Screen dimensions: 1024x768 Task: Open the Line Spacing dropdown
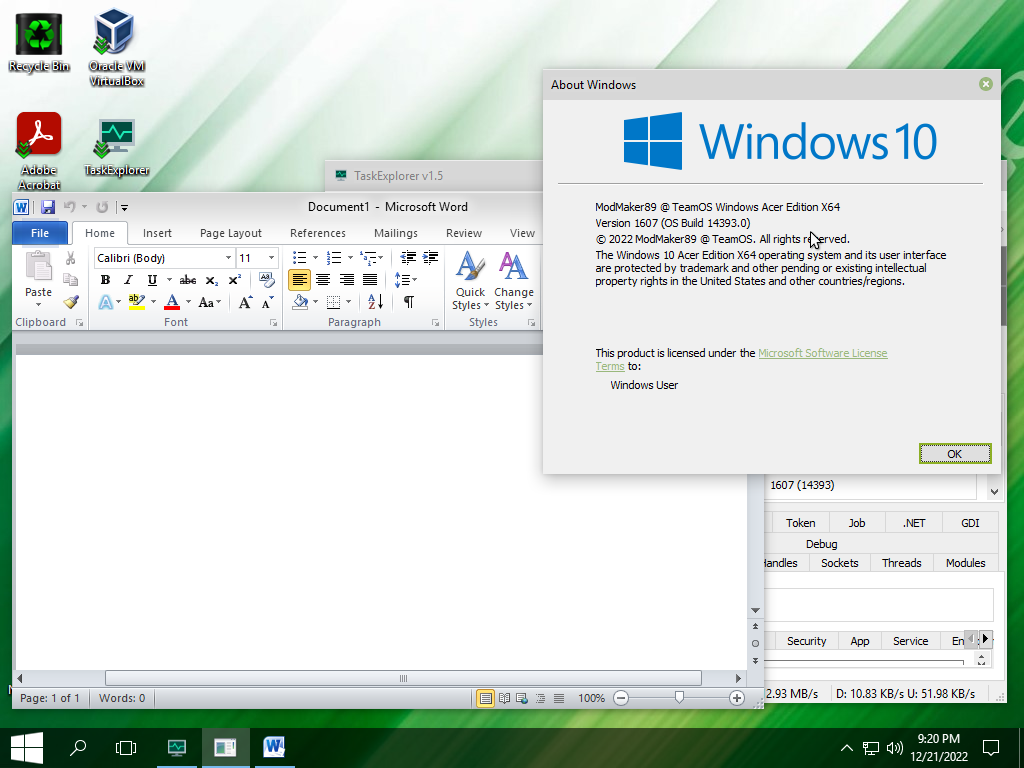(x=405, y=280)
